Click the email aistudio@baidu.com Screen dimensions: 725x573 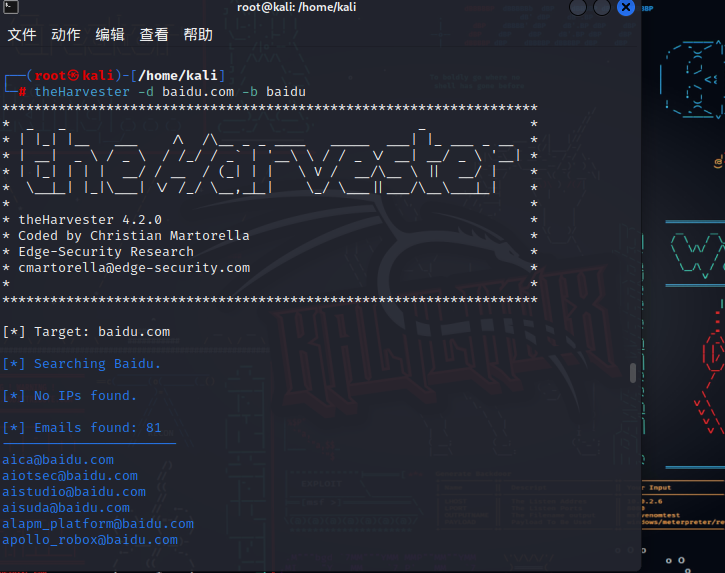point(74,492)
